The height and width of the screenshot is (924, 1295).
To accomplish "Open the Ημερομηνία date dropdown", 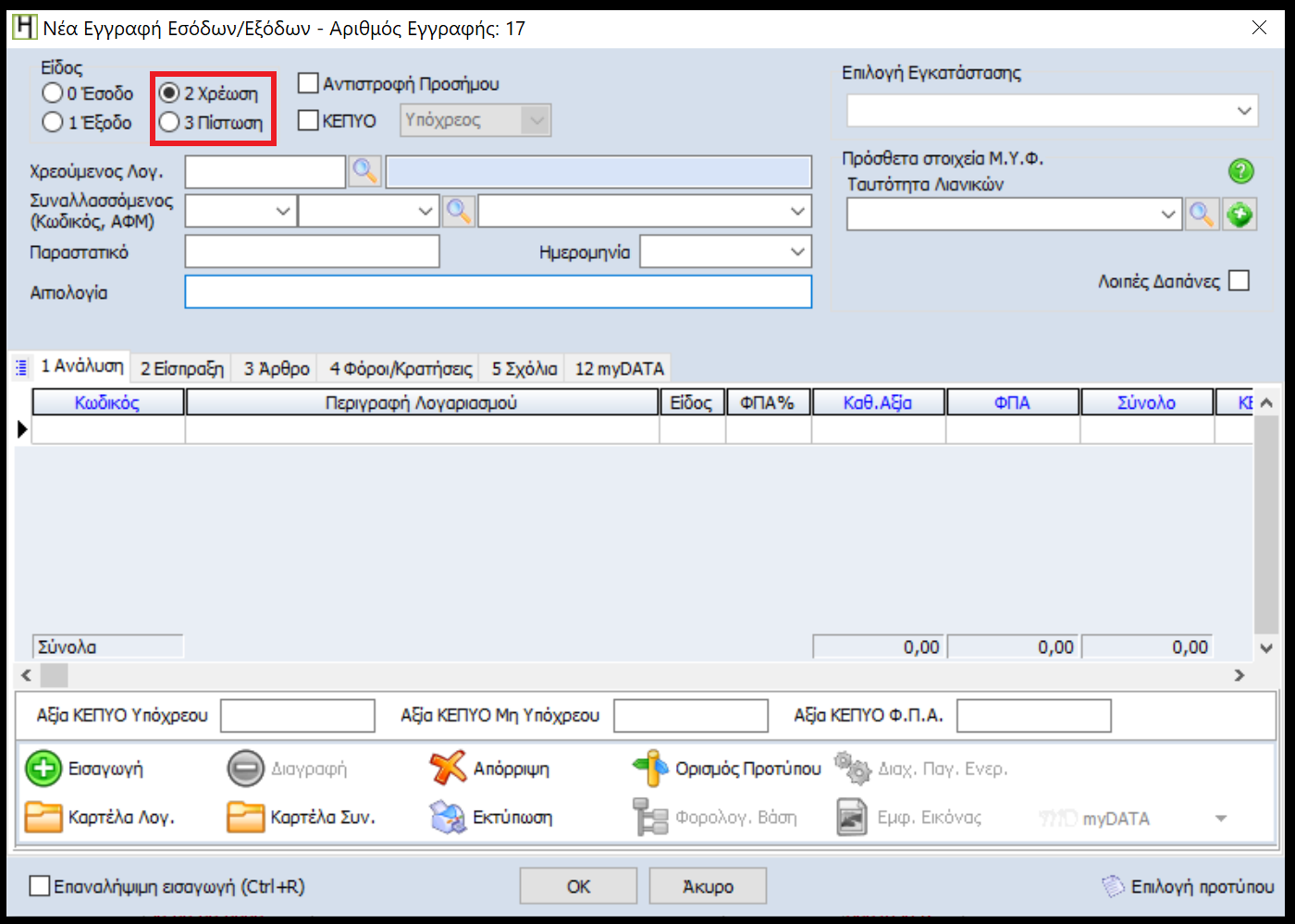I will [x=797, y=252].
